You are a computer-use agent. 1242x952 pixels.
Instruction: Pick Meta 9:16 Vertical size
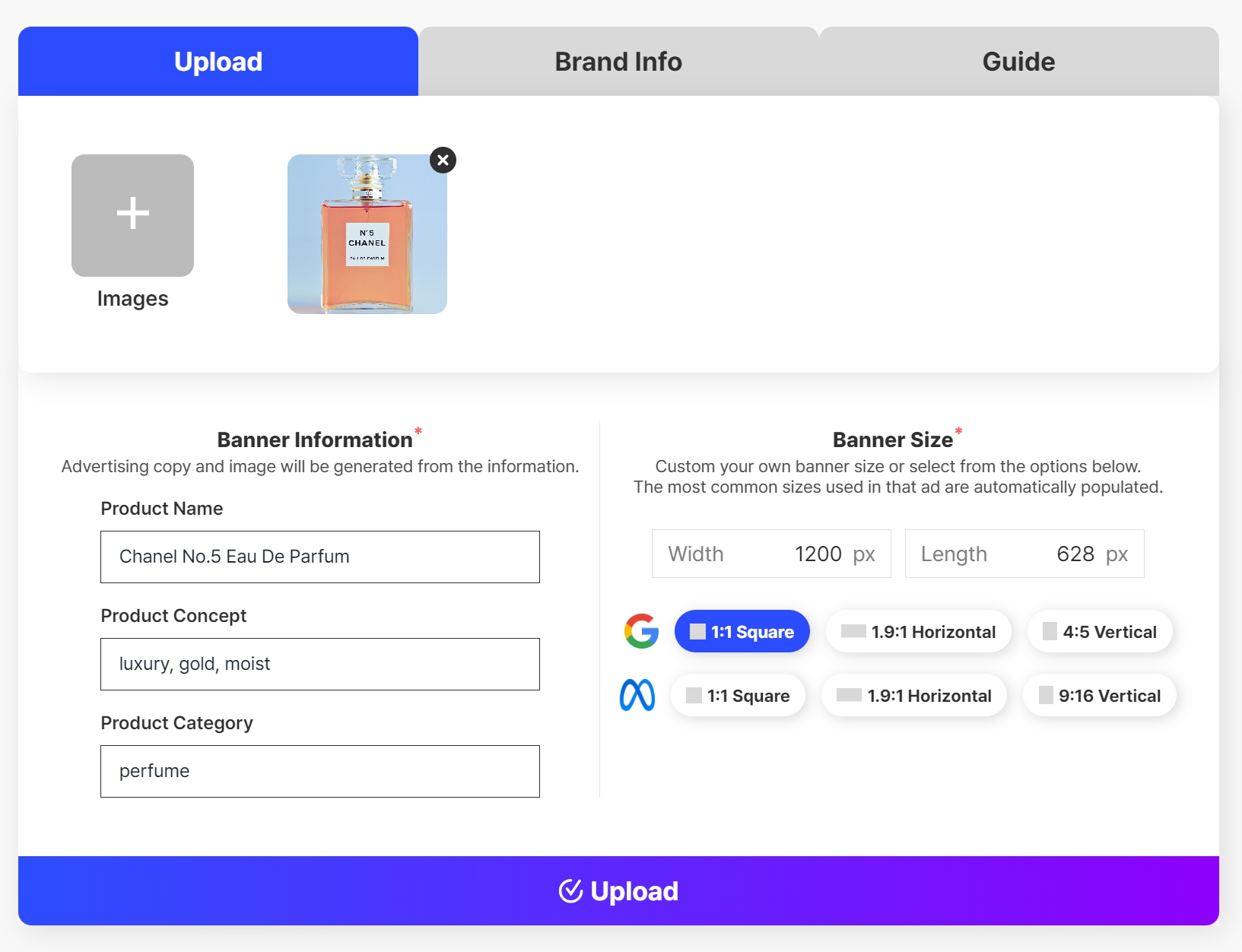tap(1100, 695)
